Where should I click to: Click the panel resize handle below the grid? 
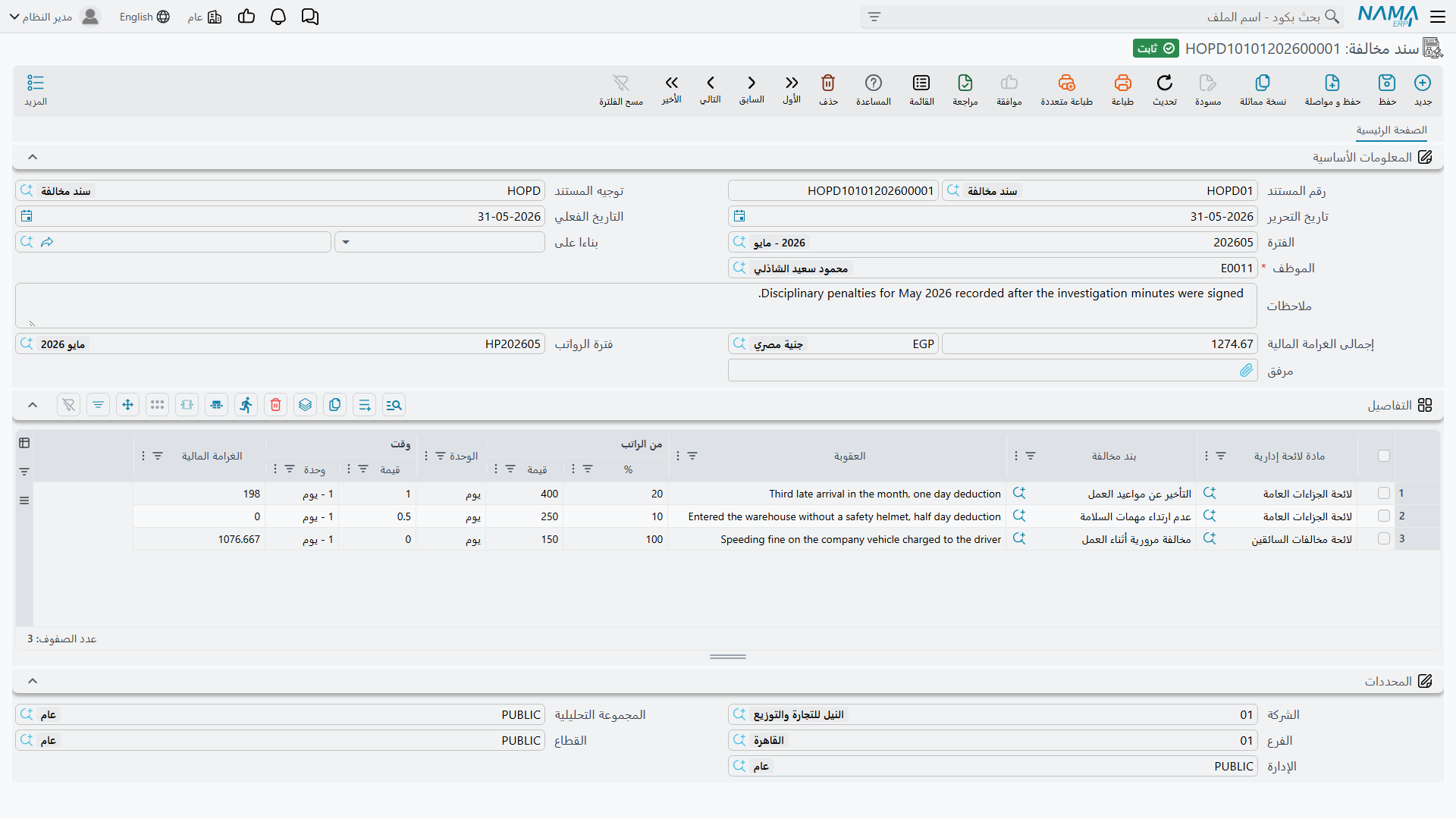(x=728, y=657)
